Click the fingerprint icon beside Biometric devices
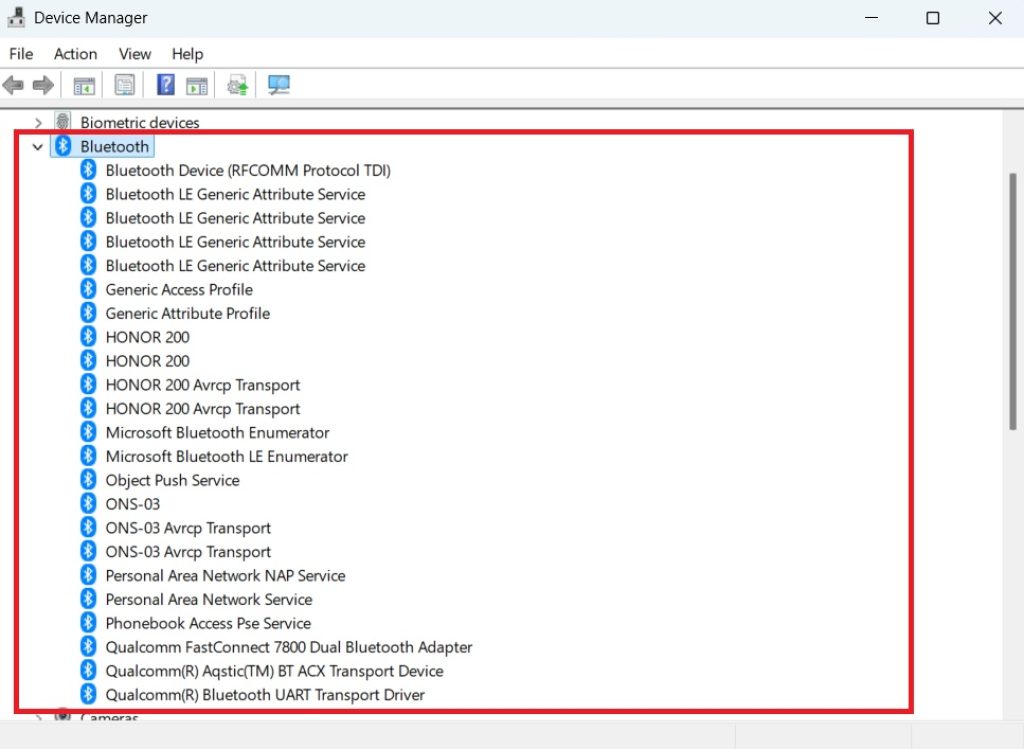 click(63, 121)
